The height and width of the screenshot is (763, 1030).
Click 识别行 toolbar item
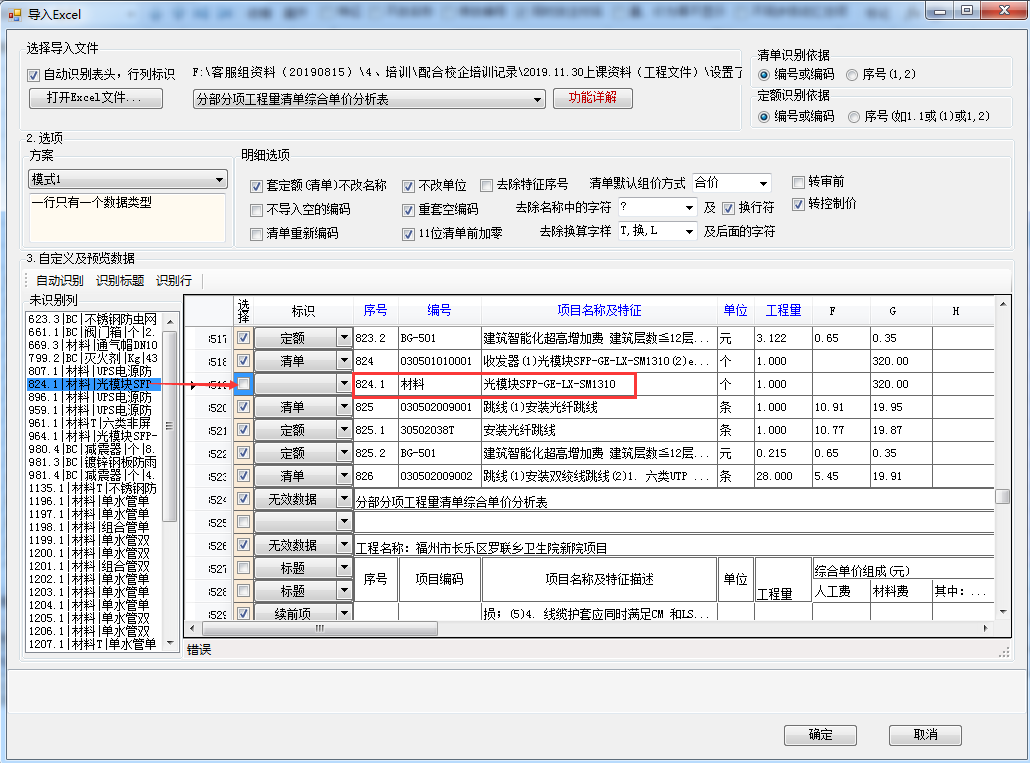(174, 281)
